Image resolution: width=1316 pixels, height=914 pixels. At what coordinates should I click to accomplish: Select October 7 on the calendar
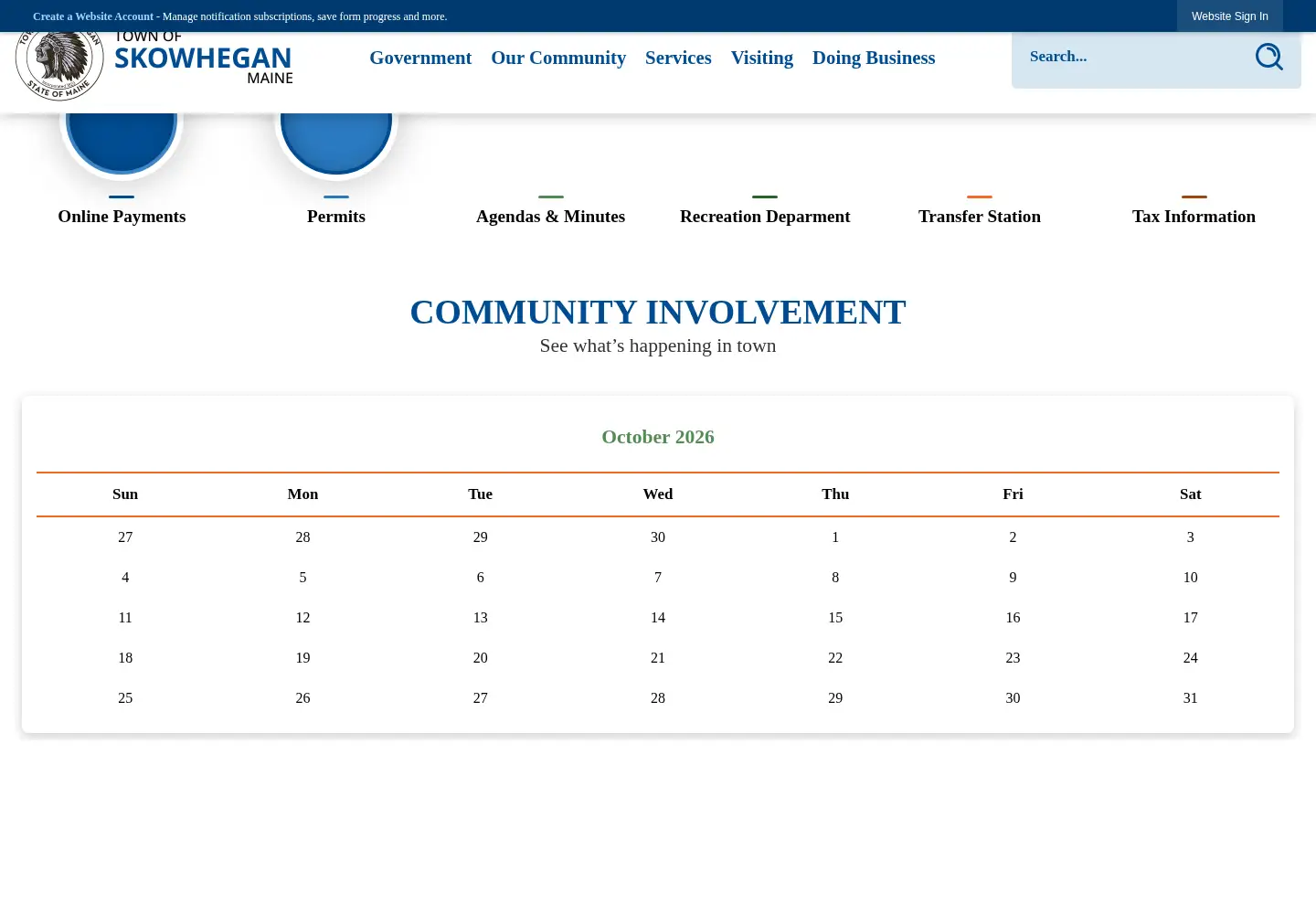click(658, 578)
